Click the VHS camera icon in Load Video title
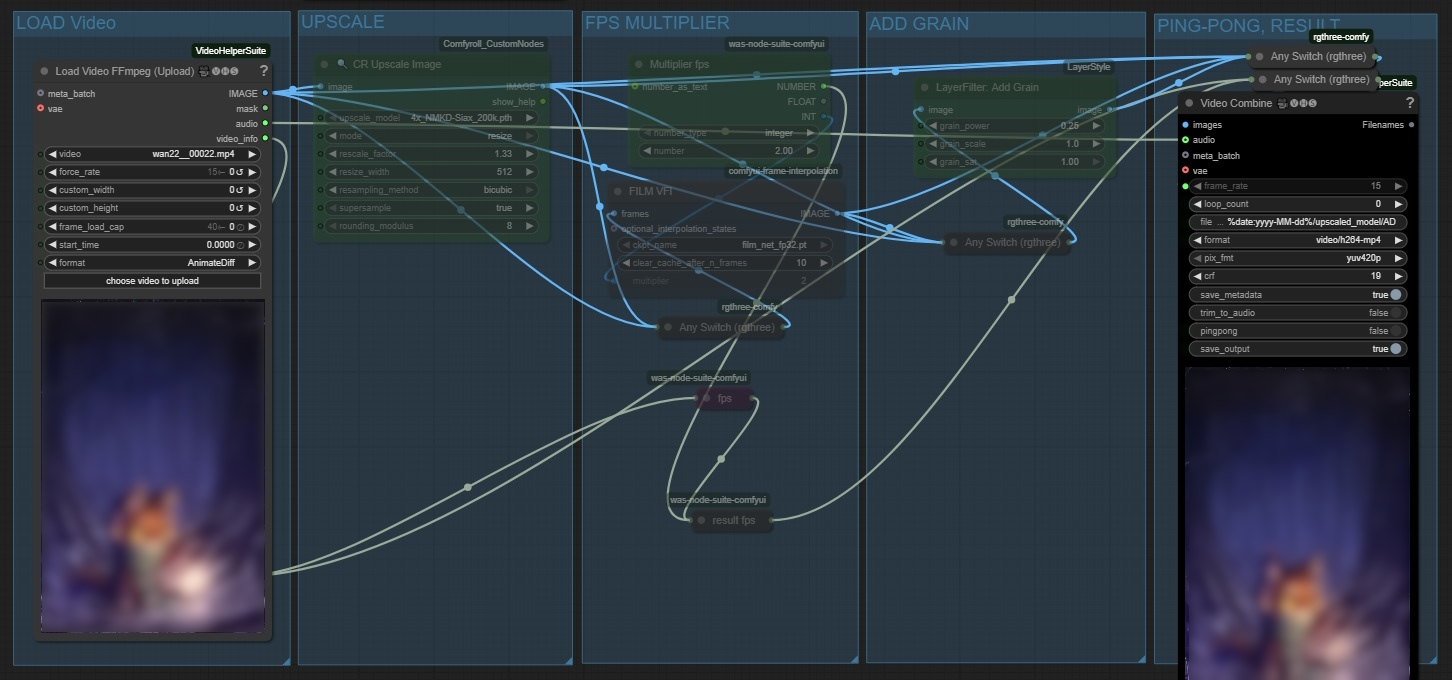1452x680 pixels. (204, 71)
